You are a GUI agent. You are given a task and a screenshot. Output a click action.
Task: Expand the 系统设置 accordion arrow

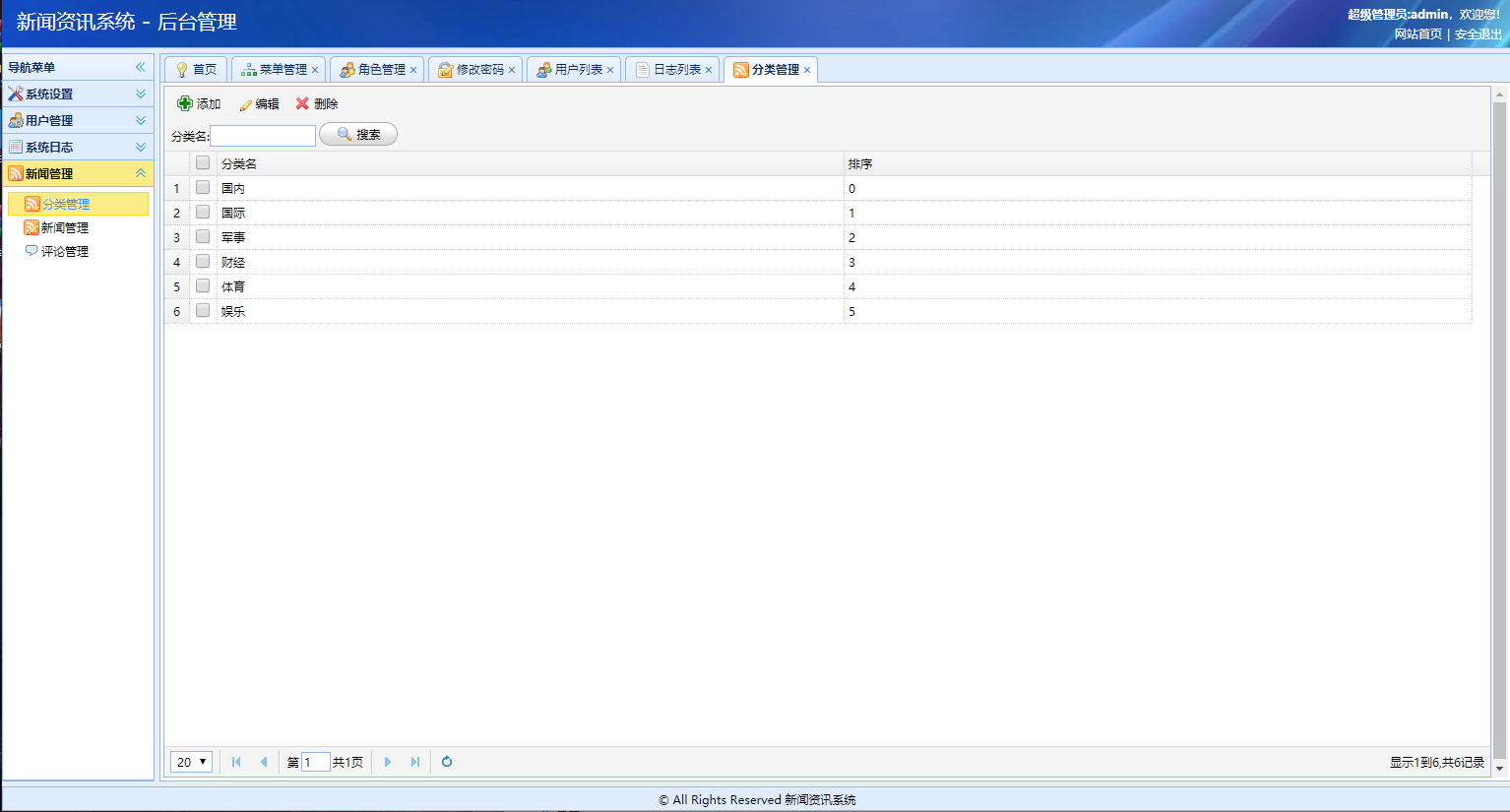click(x=141, y=94)
